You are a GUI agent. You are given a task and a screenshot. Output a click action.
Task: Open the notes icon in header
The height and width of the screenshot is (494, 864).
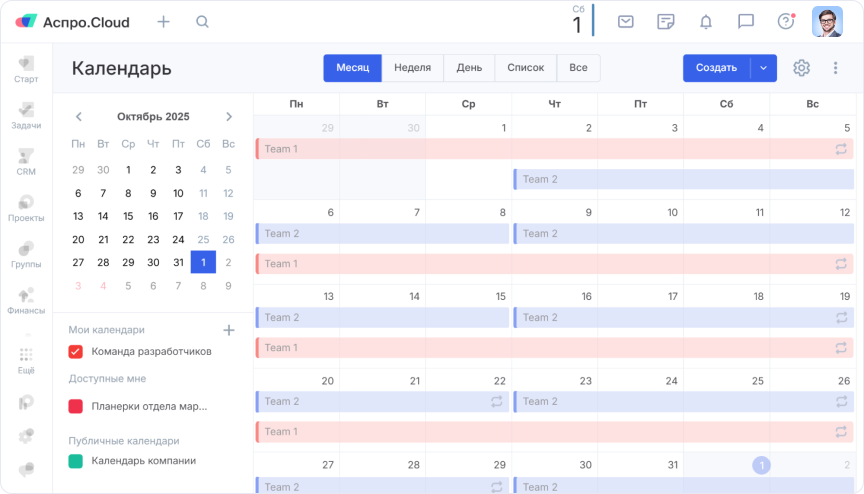666,21
